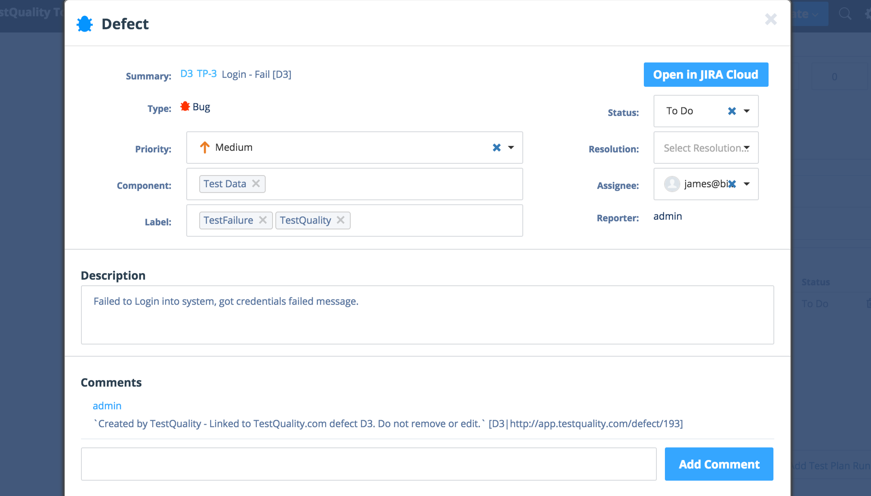Click the Test Data component text
This screenshot has width=871, height=496.
225,184
